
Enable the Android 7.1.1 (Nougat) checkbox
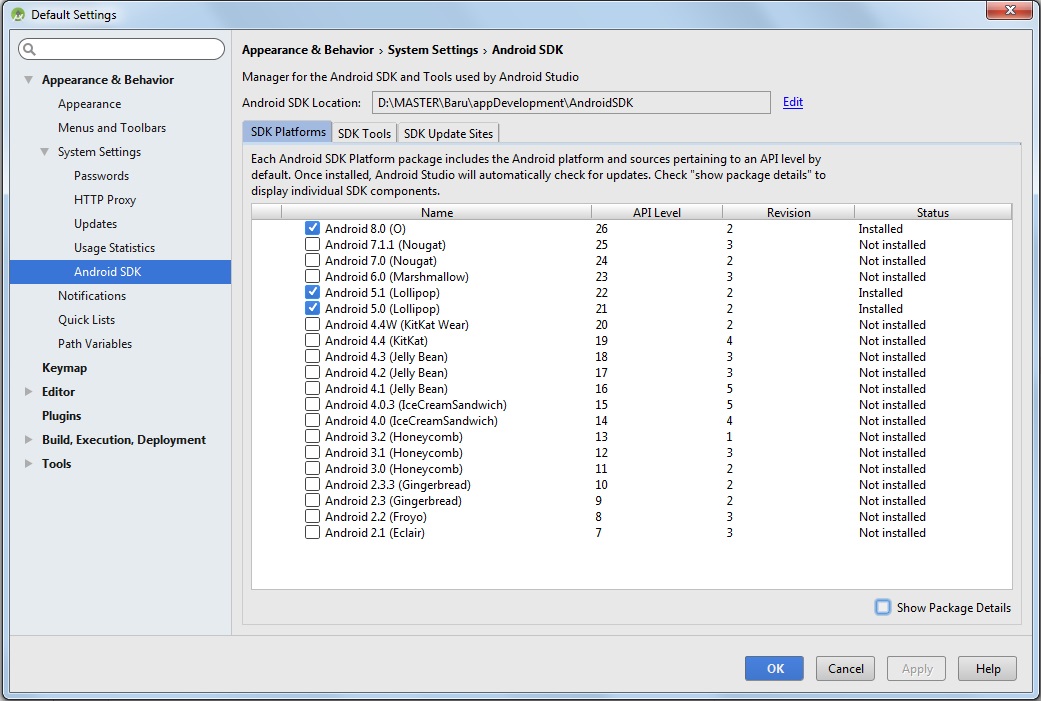pyautogui.click(x=313, y=245)
